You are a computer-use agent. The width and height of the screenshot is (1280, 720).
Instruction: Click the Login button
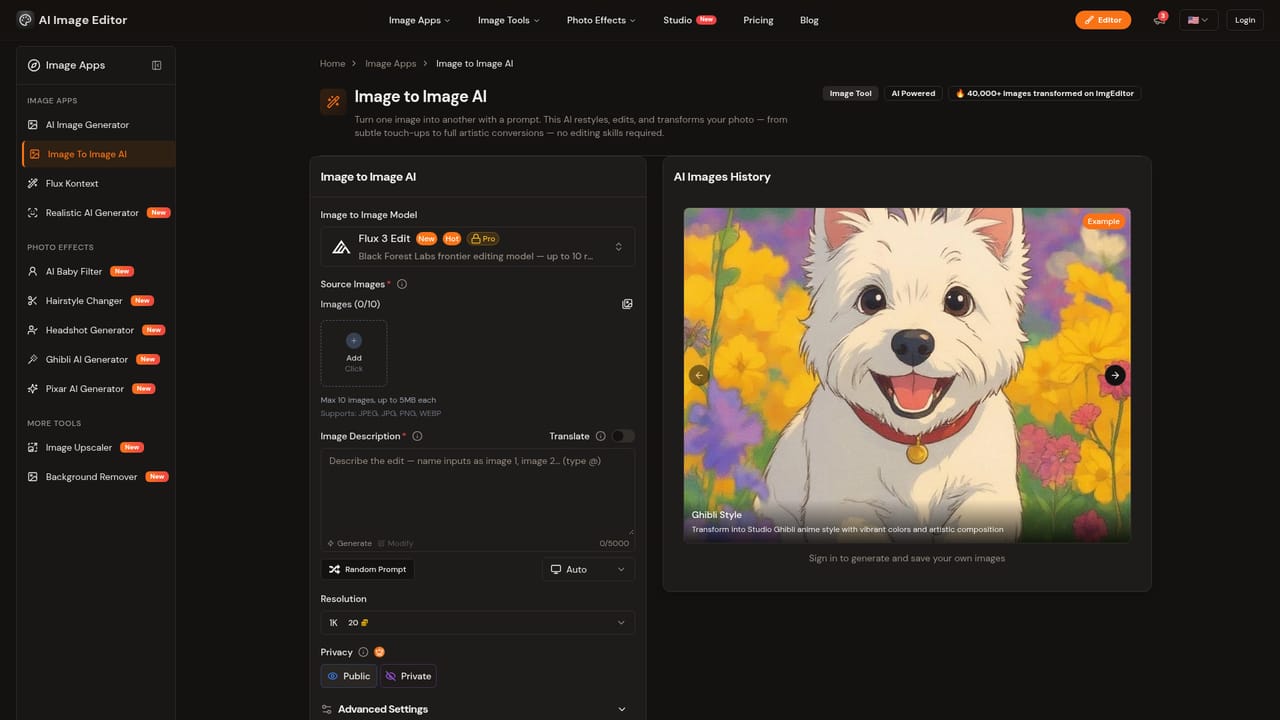point(1245,20)
